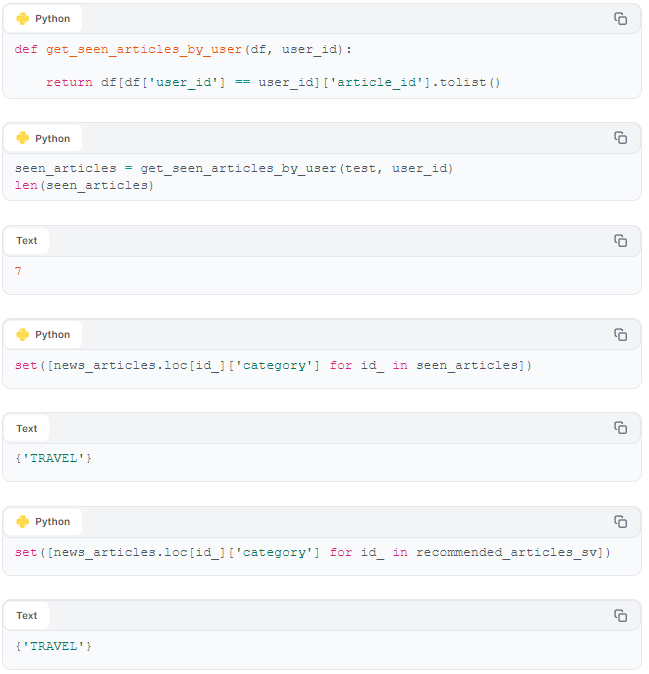This screenshot has width=649, height=674.
Task: Copy the get_seen_articles_by_user function code
Action: (620, 19)
